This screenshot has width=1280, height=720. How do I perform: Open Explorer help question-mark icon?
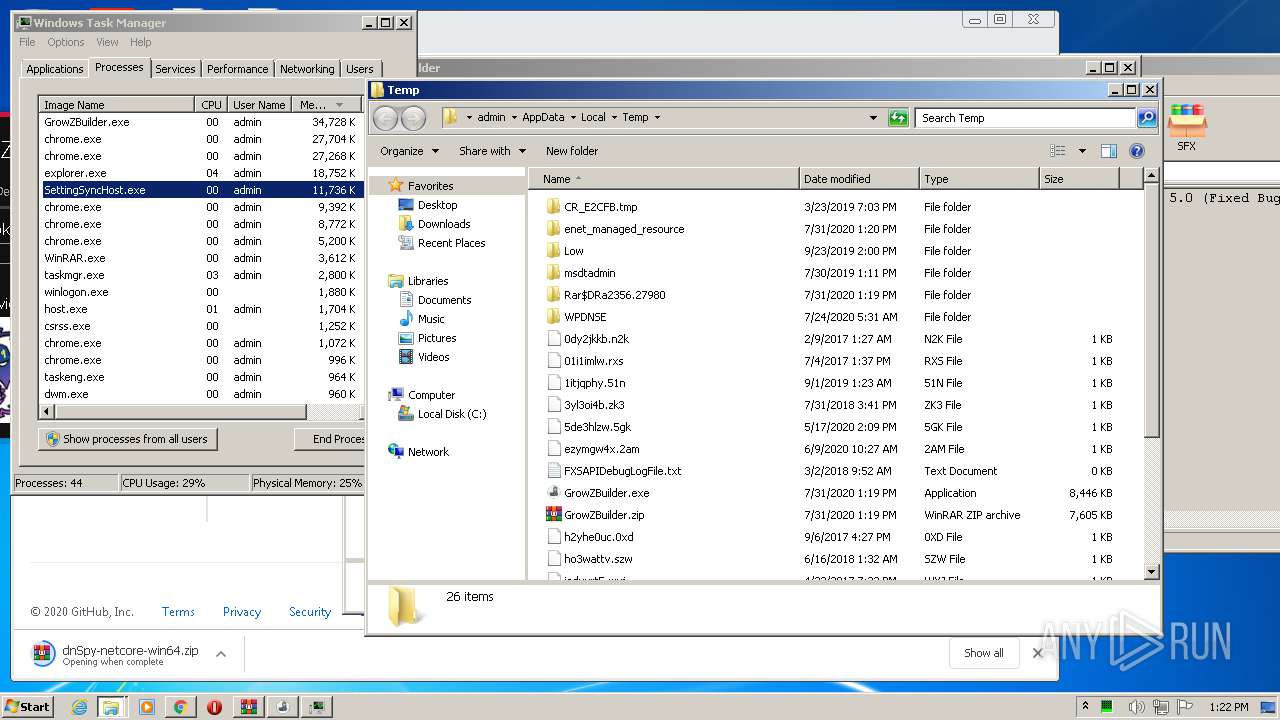click(x=1137, y=151)
